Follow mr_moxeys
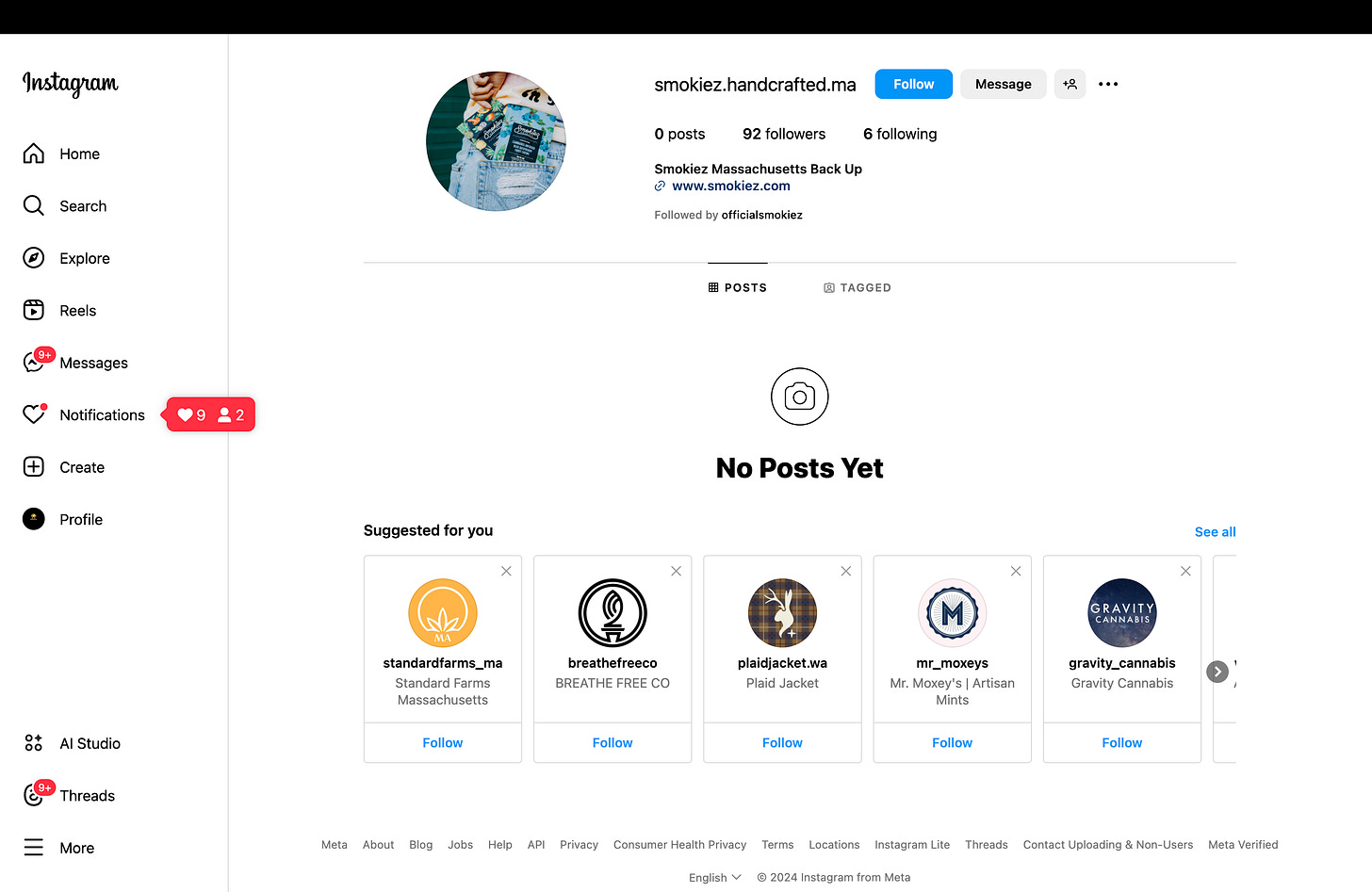 953,742
